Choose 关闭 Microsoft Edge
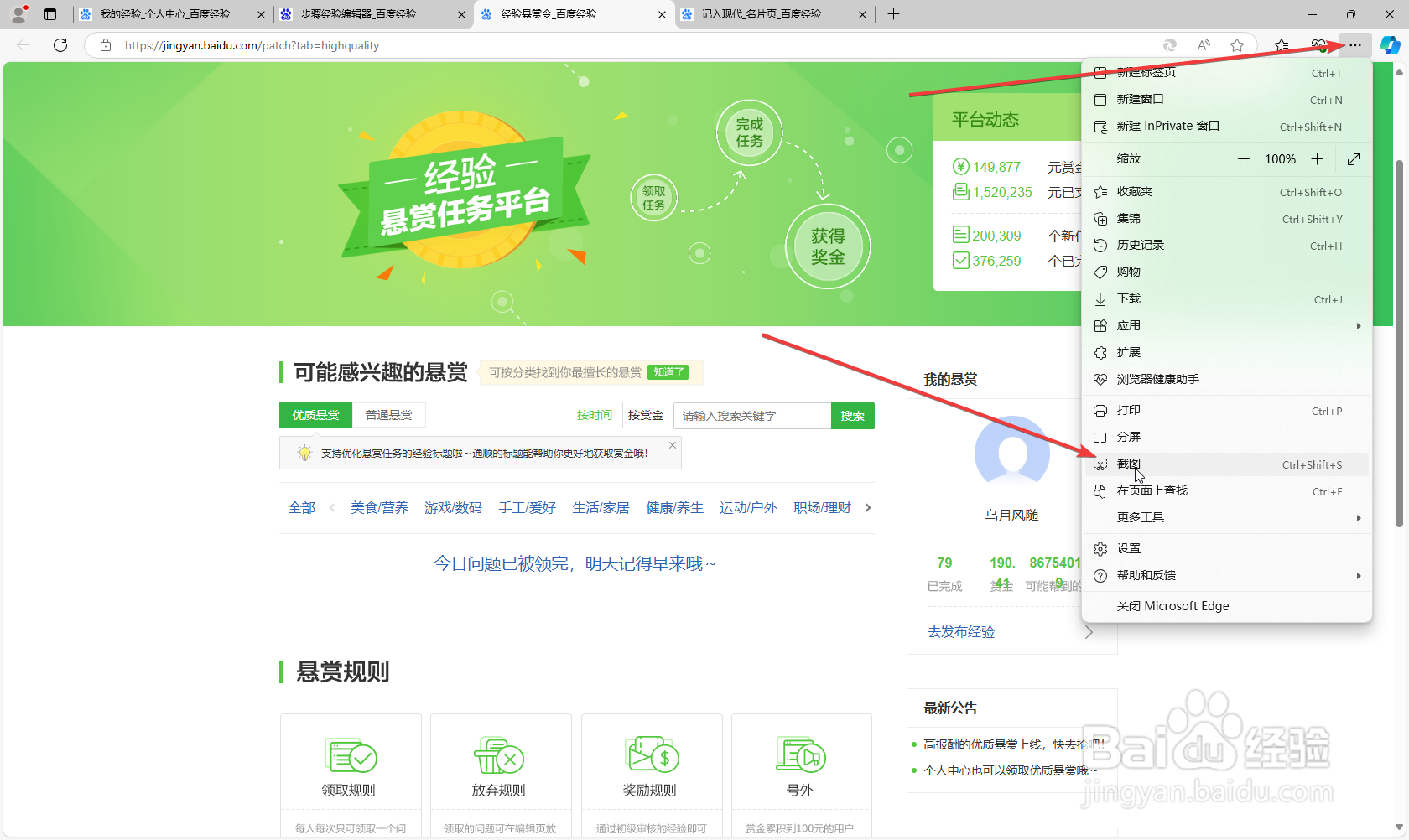 [x=1227, y=606]
